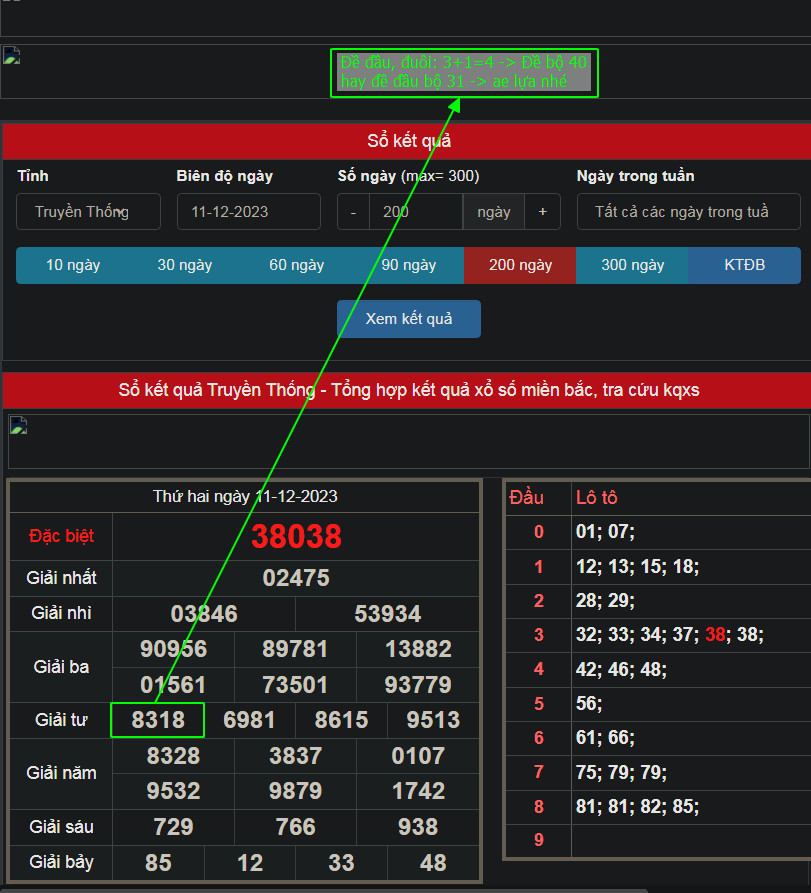811x893 pixels.
Task: Click the special prize number 38038
Action: point(296,537)
